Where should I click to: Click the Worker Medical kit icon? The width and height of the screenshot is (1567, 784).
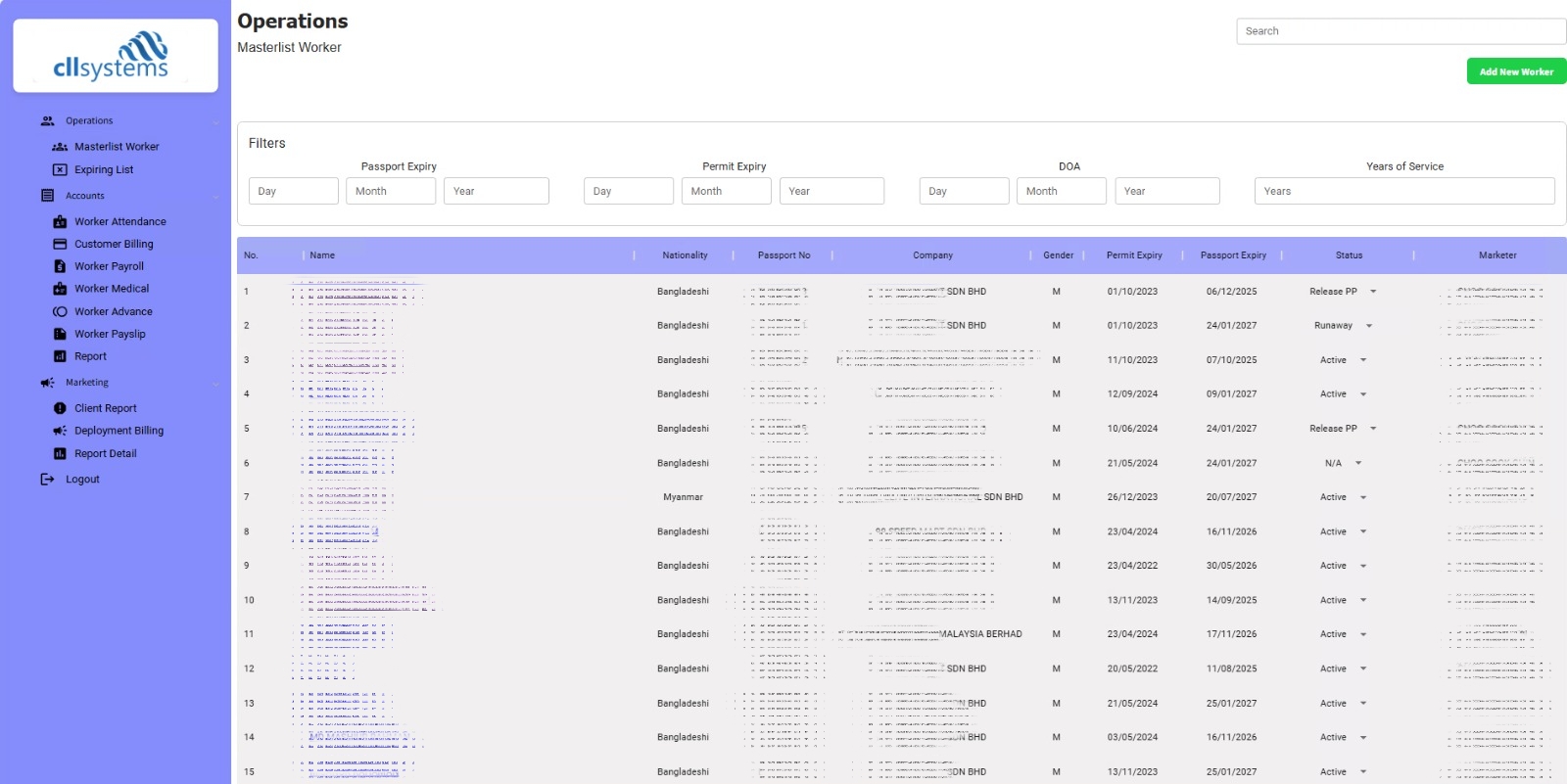(x=60, y=289)
